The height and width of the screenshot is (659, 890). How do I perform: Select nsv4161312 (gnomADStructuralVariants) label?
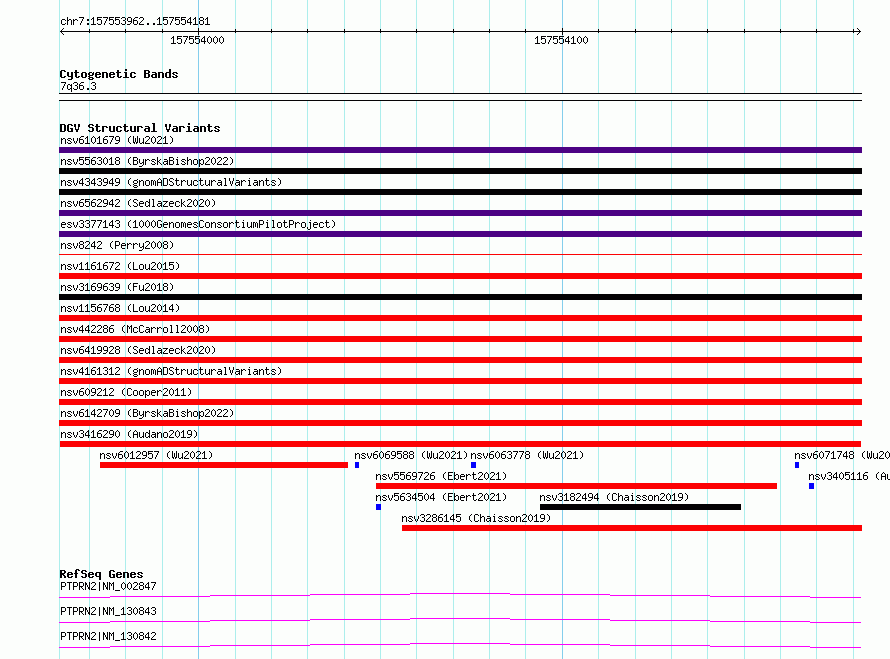point(171,371)
